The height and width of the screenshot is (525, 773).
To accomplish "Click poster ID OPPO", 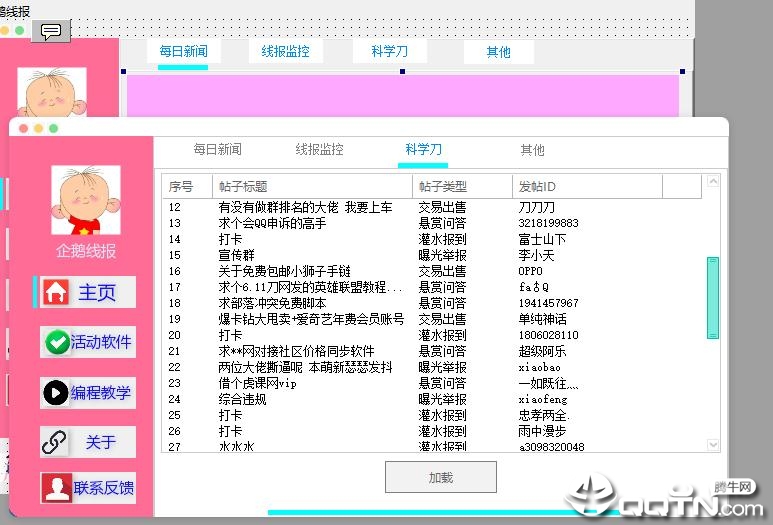I will [530, 271].
